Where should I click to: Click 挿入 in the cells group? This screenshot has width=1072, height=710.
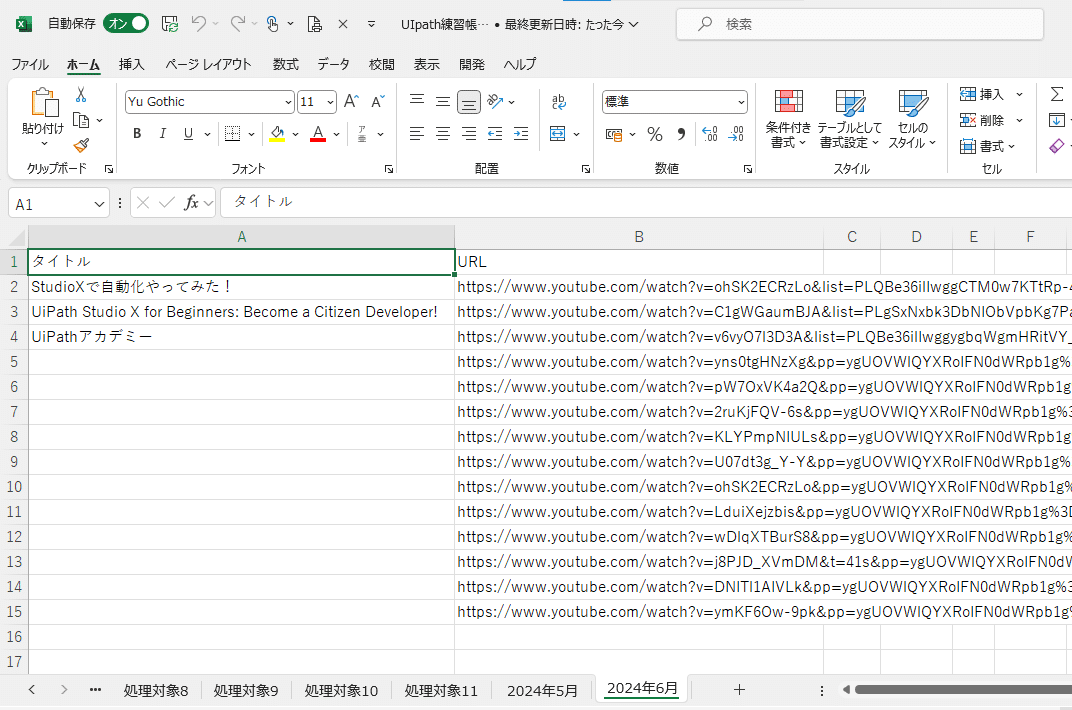982,94
